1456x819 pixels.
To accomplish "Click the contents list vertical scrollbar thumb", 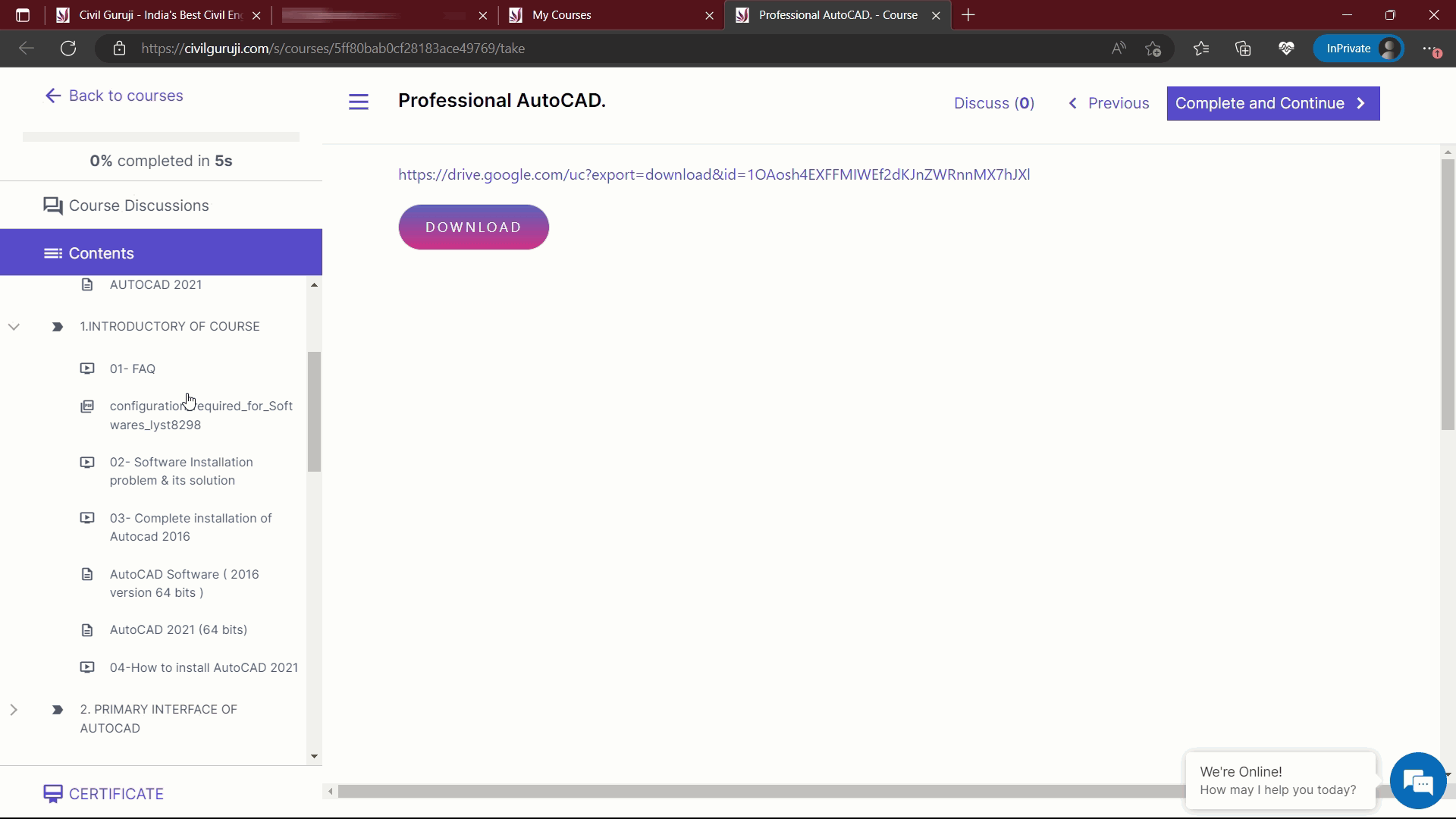I will pos(314,412).
